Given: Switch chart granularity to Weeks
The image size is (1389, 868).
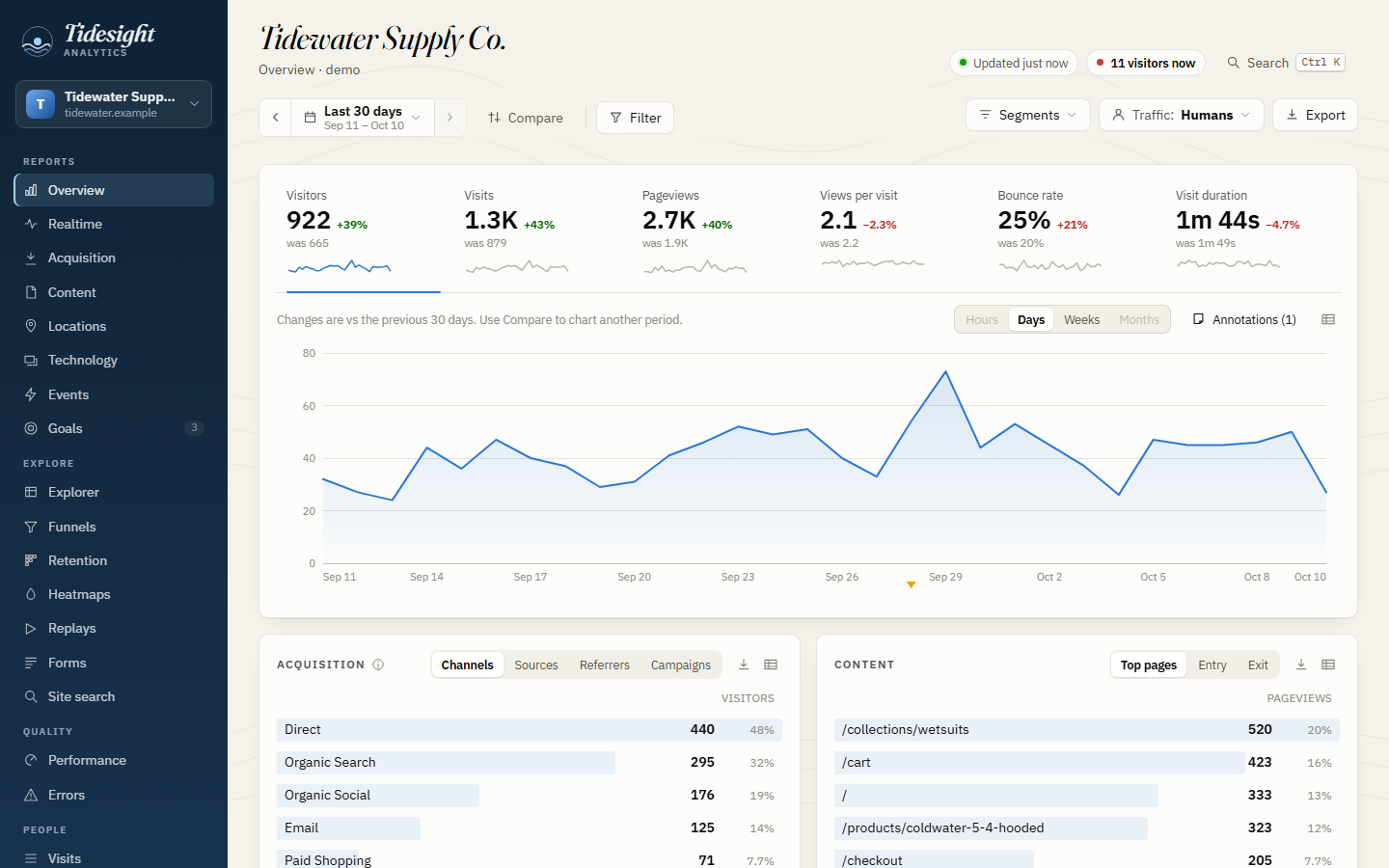Looking at the screenshot, I should tap(1081, 319).
